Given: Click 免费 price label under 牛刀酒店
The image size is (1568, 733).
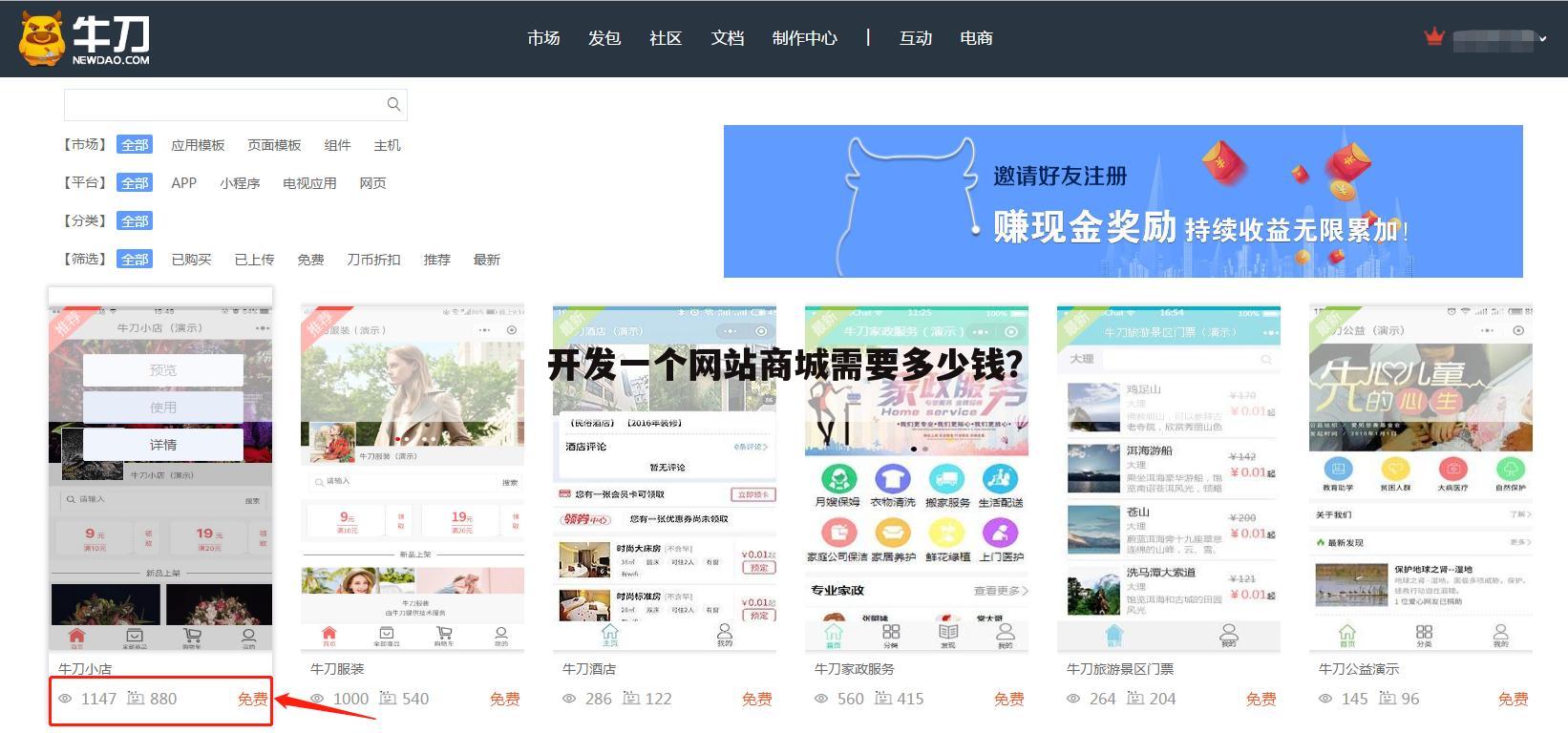Looking at the screenshot, I should click(757, 700).
